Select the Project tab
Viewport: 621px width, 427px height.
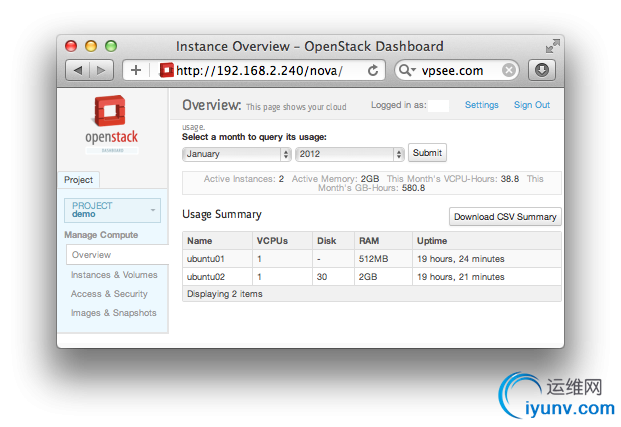tap(78, 180)
